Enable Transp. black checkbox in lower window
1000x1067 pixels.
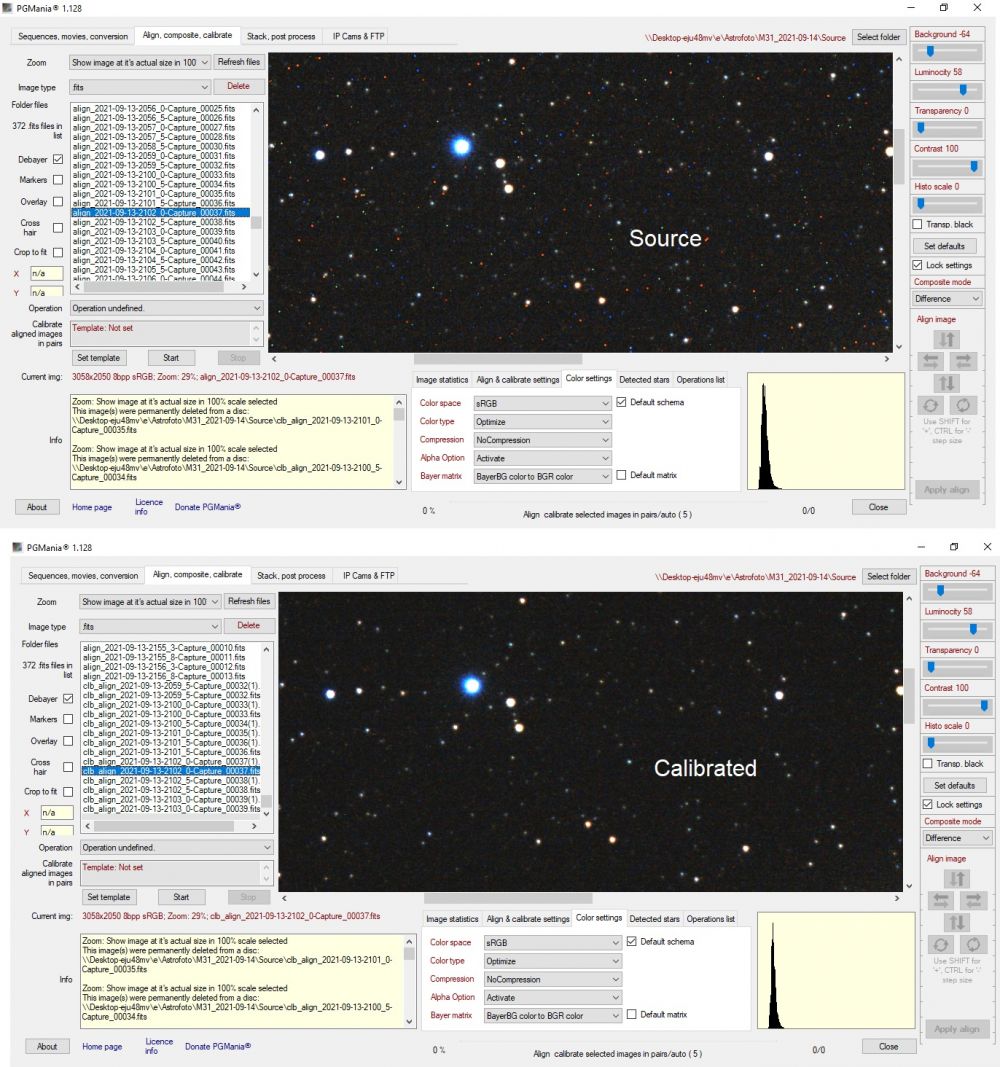point(928,764)
